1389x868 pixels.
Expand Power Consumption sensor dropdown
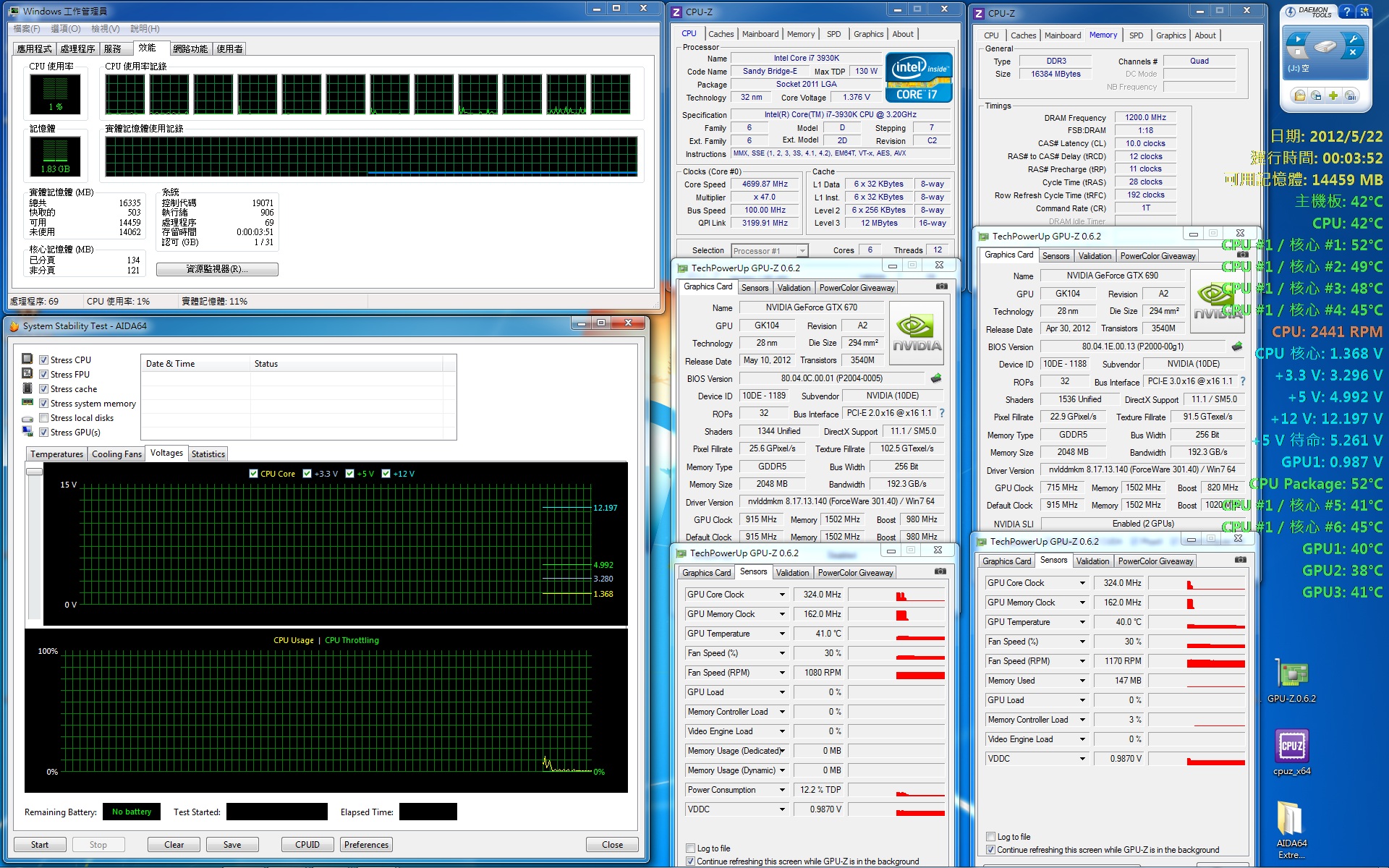[x=782, y=790]
